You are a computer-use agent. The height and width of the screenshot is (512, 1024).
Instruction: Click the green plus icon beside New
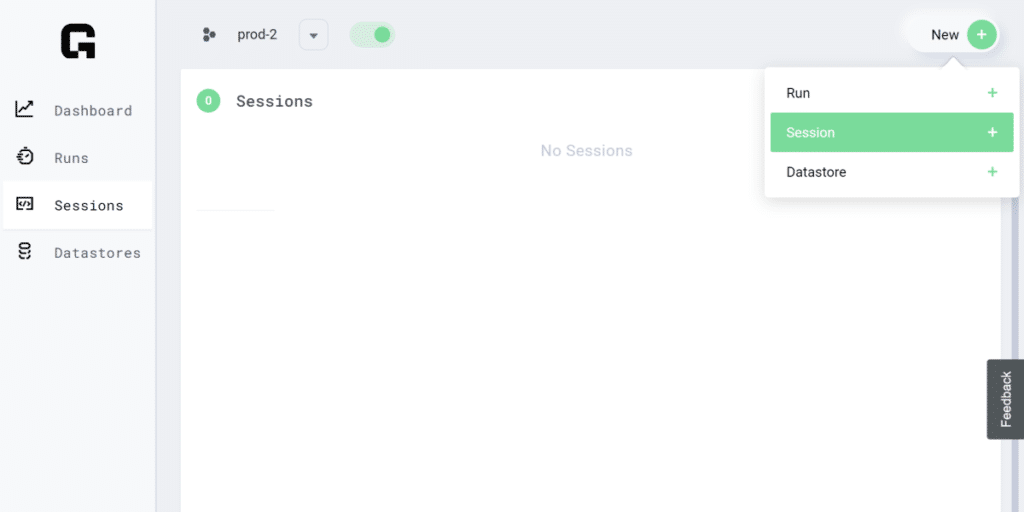pos(982,35)
